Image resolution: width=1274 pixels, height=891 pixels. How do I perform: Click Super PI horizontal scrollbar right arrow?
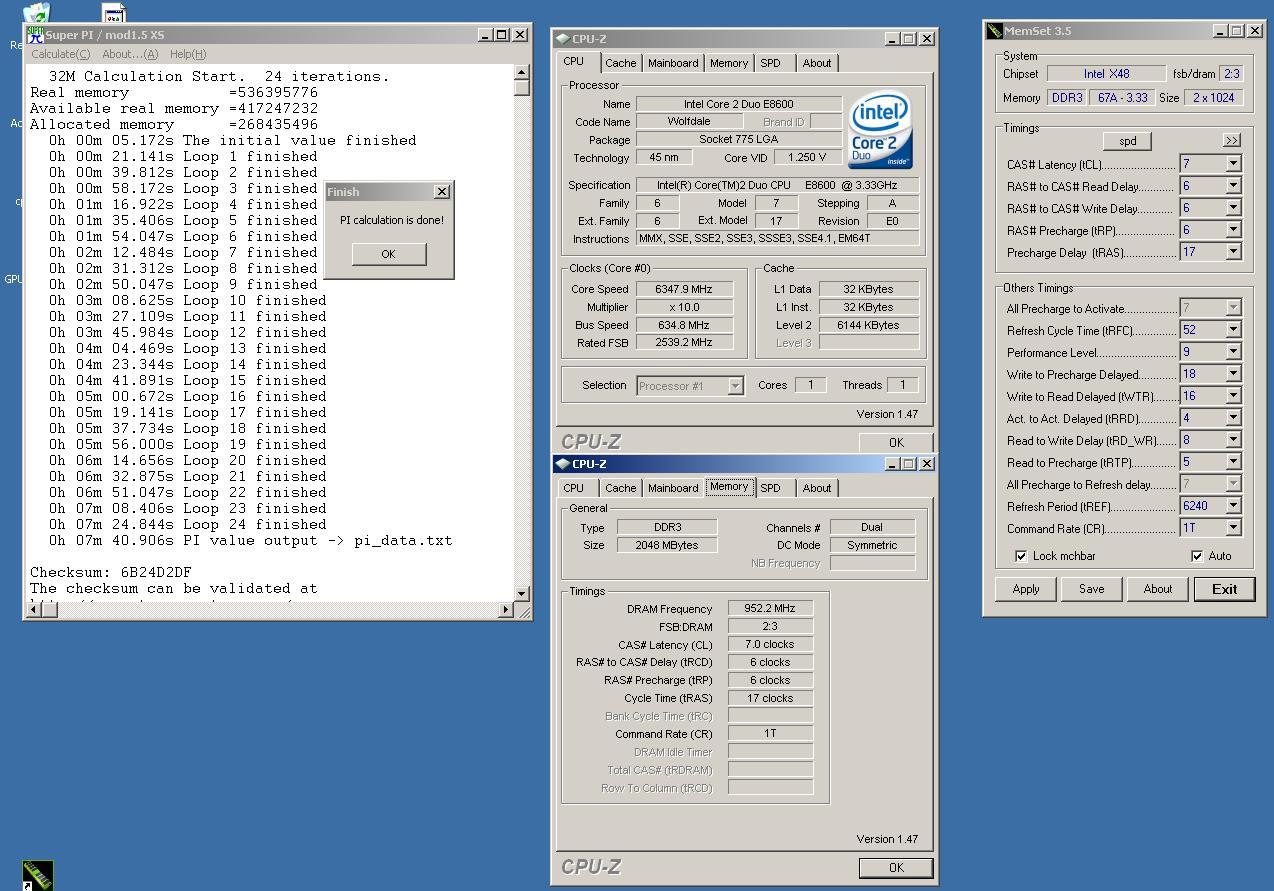(x=505, y=610)
